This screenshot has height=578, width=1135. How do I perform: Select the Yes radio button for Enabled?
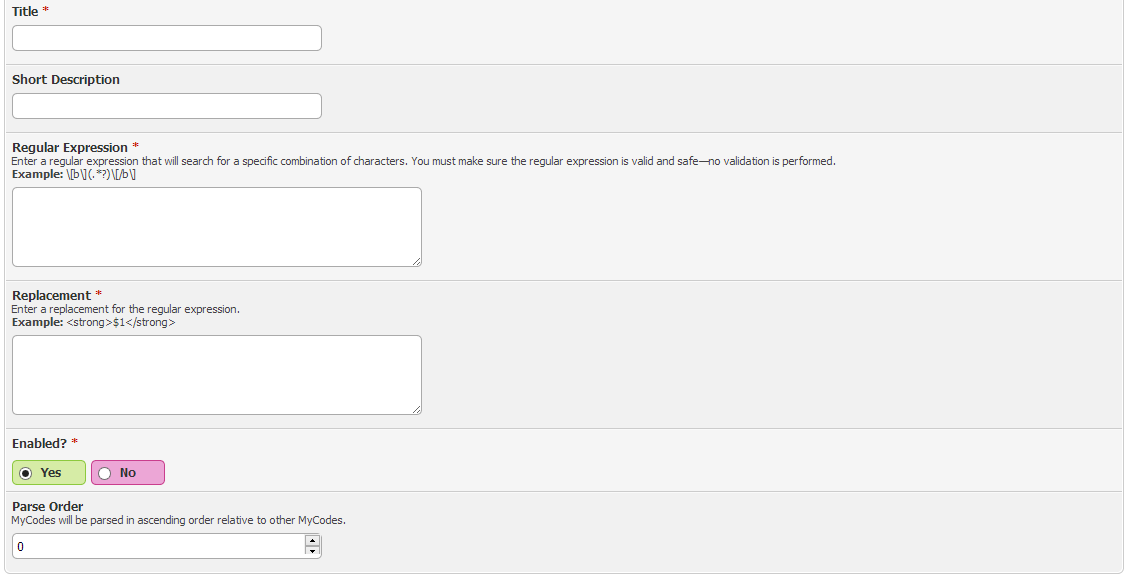click(x=26, y=473)
